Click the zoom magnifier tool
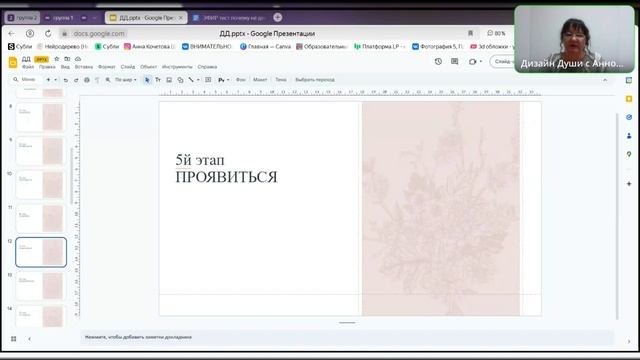 108,80
